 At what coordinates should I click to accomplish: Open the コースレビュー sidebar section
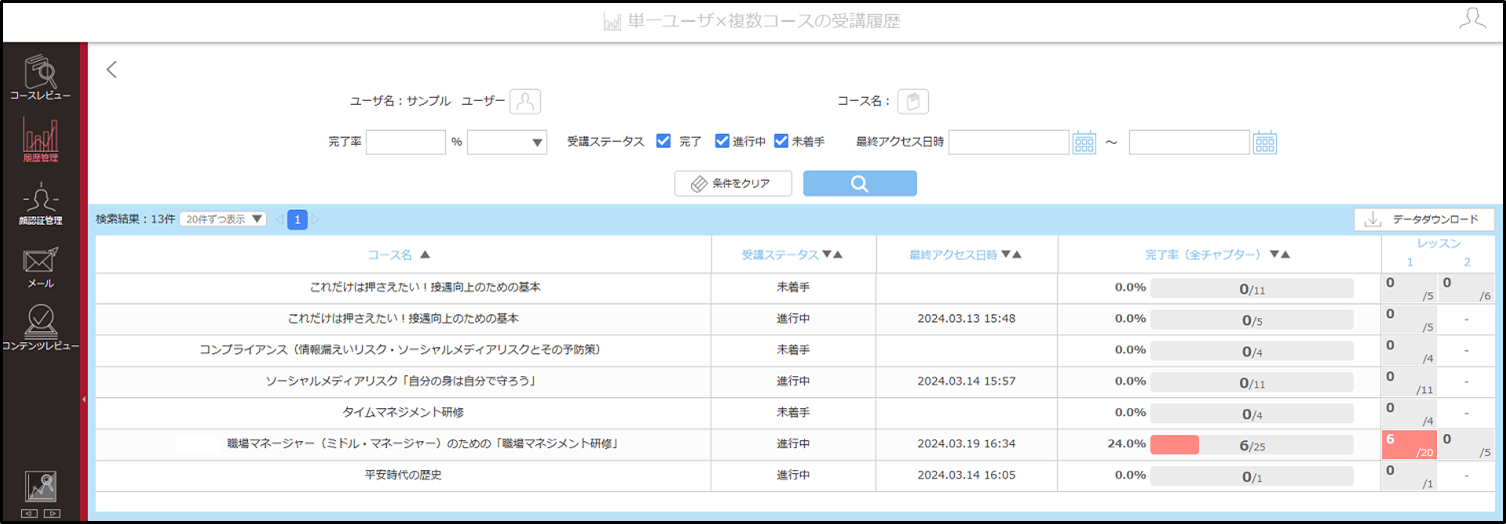pyautogui.click(x=41, y=77)
